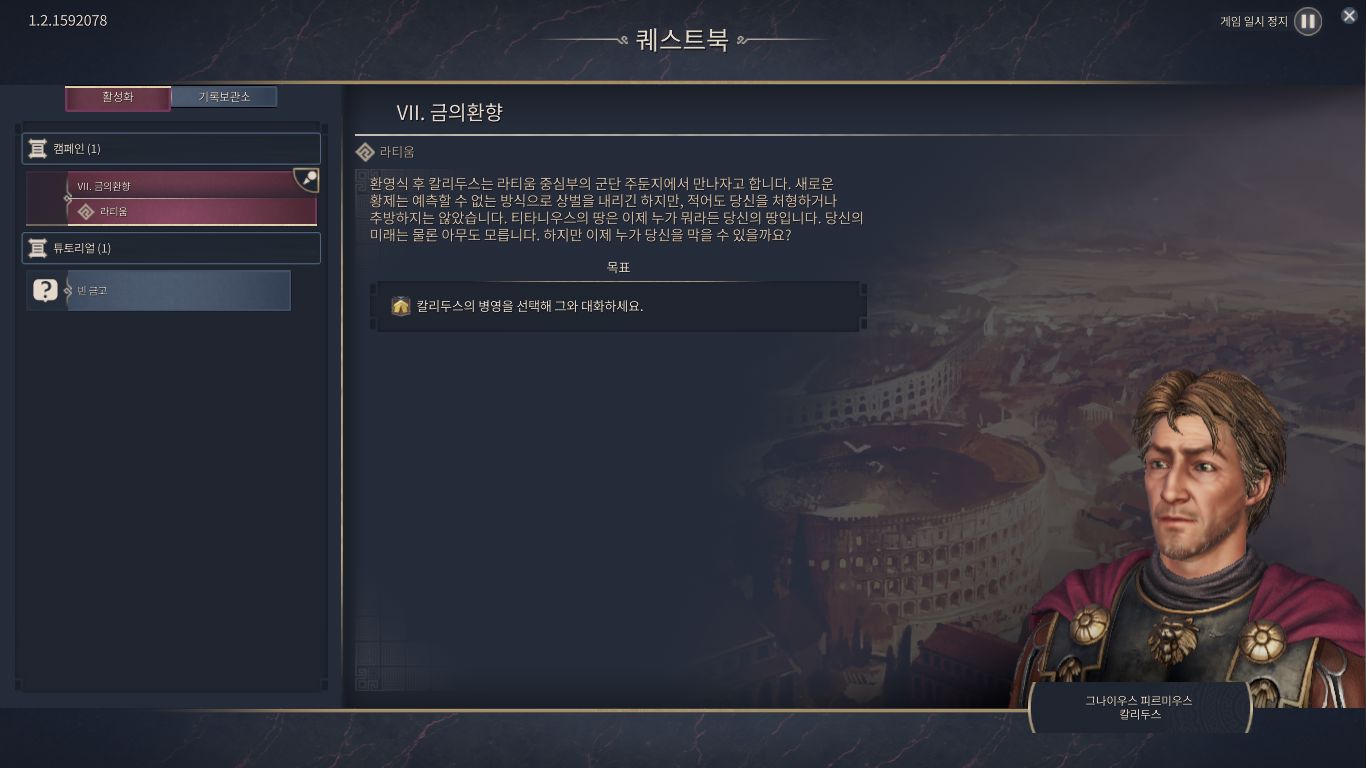This screenshot has width=1366, height=768.
Task: Close the 퀘스트북 window
Action: click(x=1349, y=15)
